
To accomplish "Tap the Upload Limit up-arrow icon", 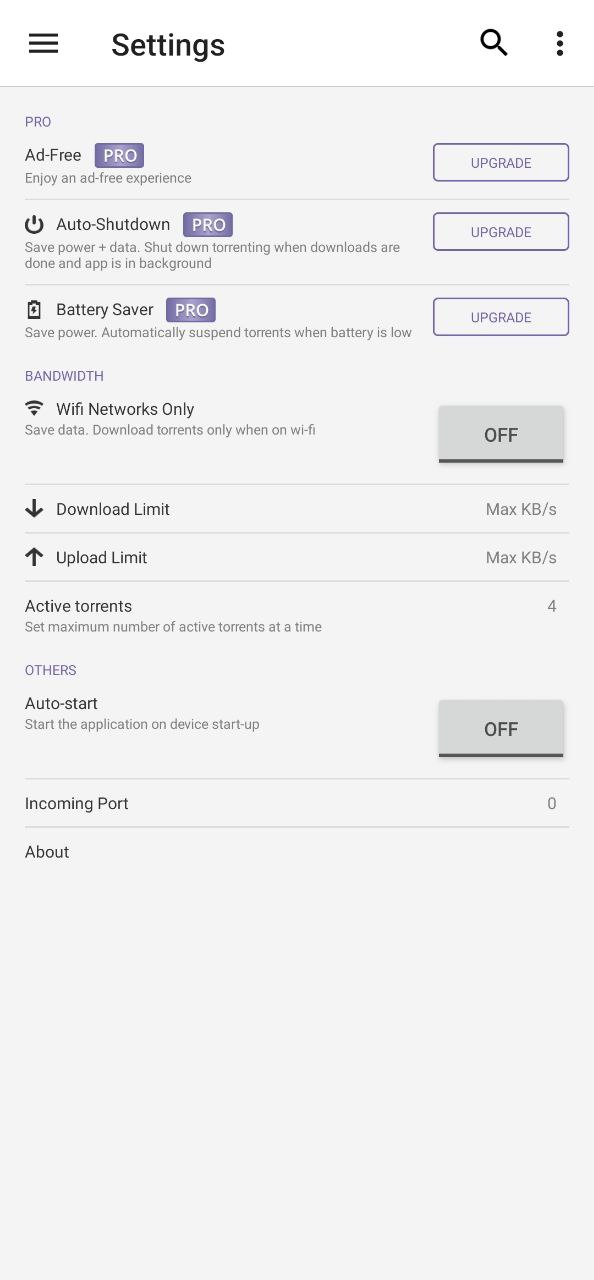I will 34,557.
